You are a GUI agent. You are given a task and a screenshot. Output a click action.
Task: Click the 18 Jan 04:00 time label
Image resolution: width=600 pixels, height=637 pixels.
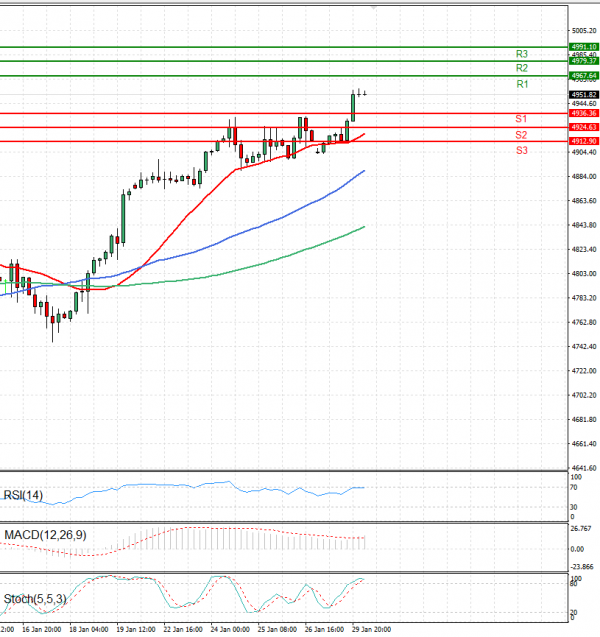[x=89, y=629]
